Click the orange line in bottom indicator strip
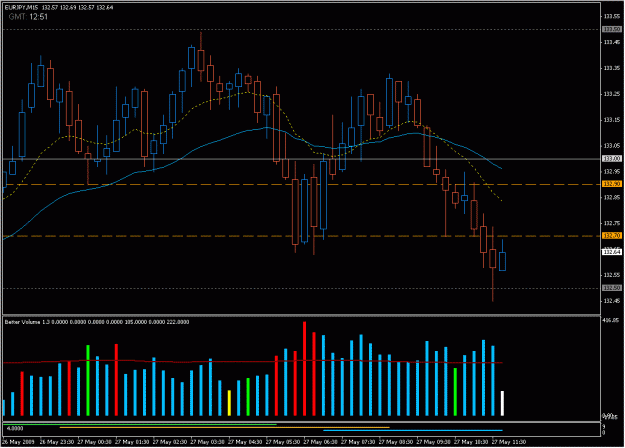Screen dimensions: 625x448 tap(224, 428)
